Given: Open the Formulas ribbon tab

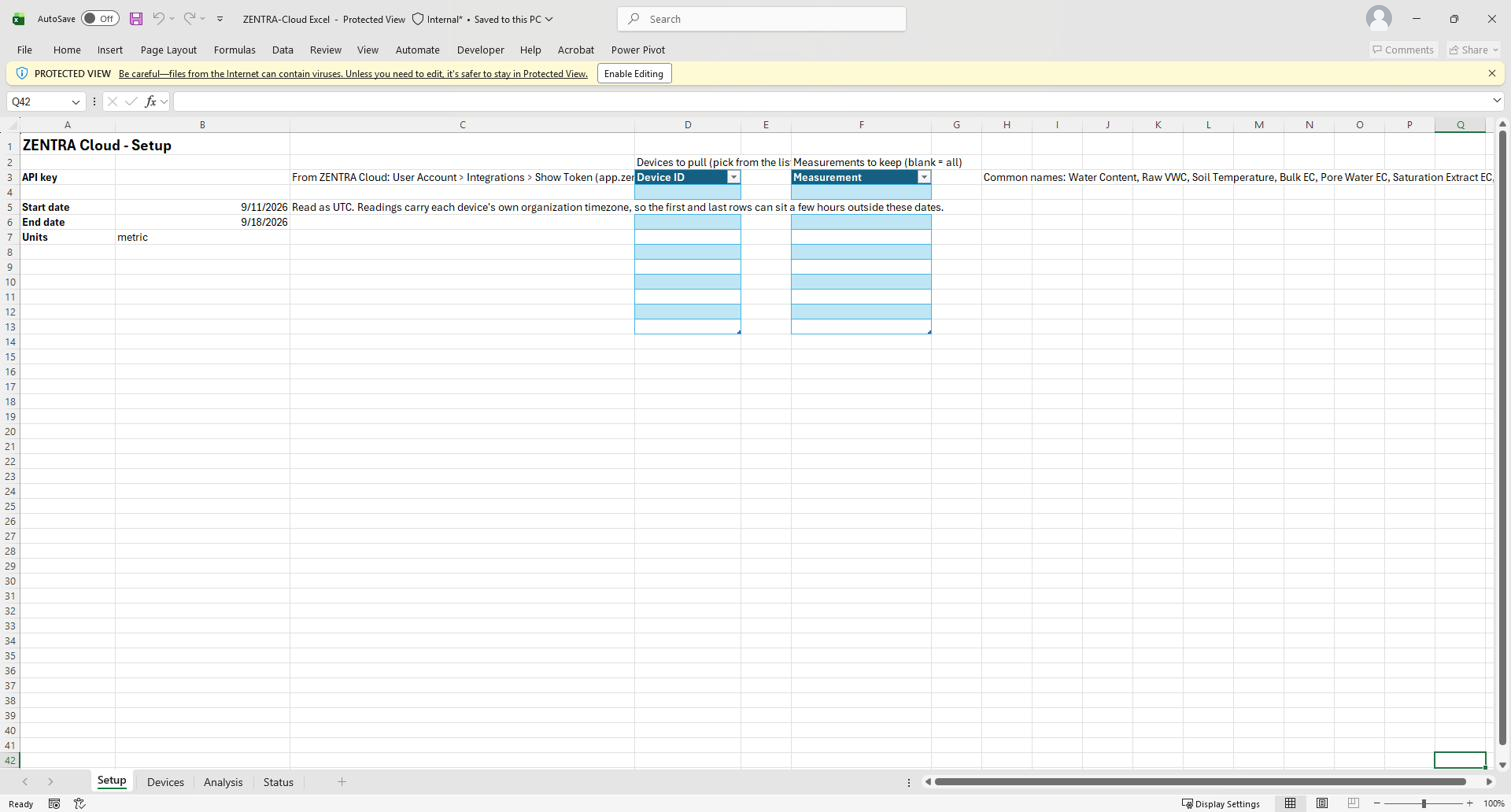Looking at the screenshot, I should point(234,50).
